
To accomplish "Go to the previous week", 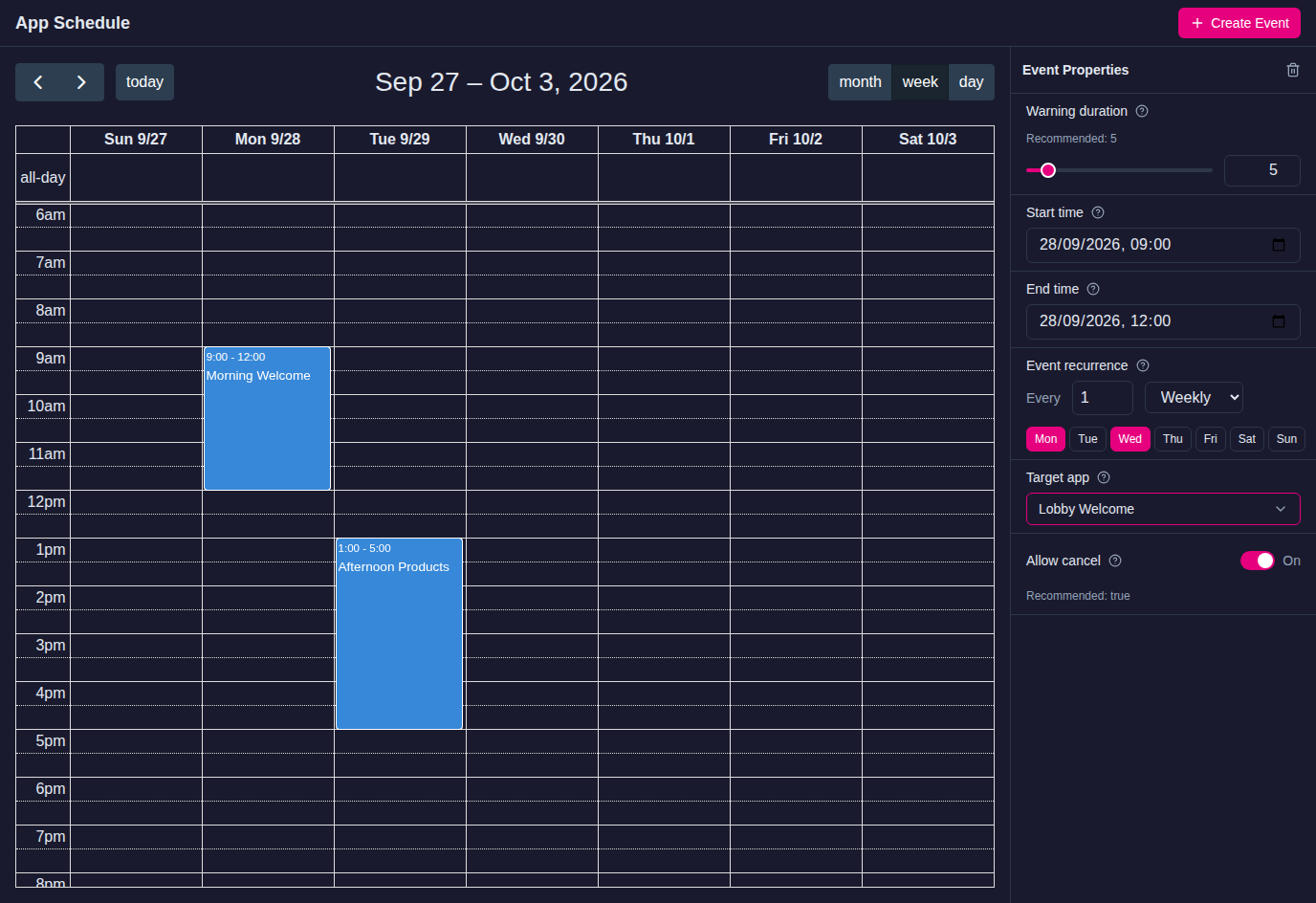I will (38, 82).
